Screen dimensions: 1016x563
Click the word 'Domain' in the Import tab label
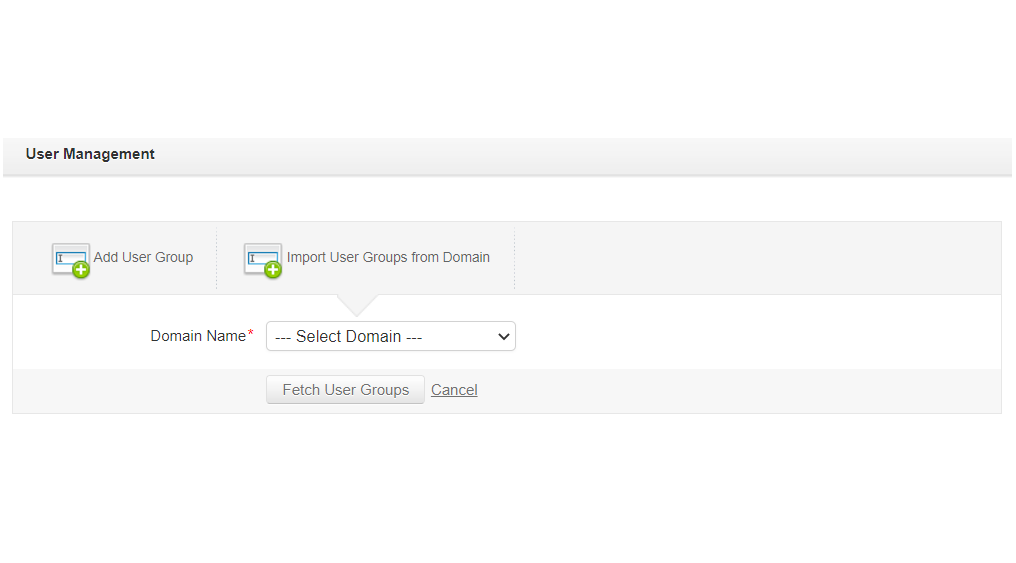tap(466, 257)
